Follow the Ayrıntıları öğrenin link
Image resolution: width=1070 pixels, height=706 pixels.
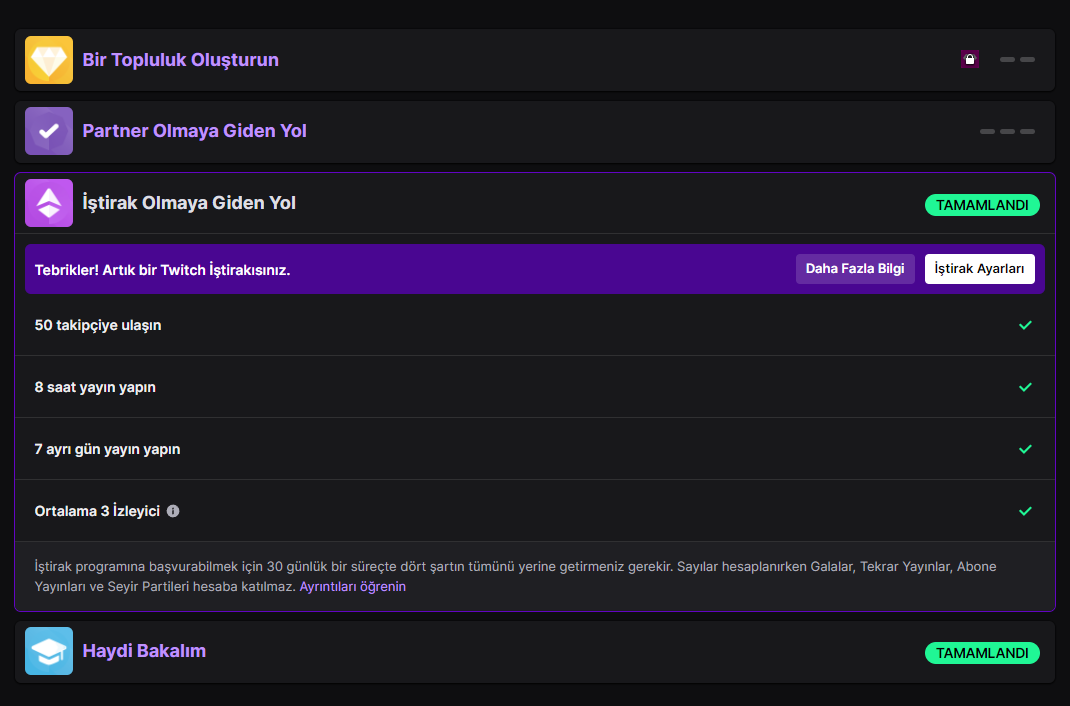[353, 587]
